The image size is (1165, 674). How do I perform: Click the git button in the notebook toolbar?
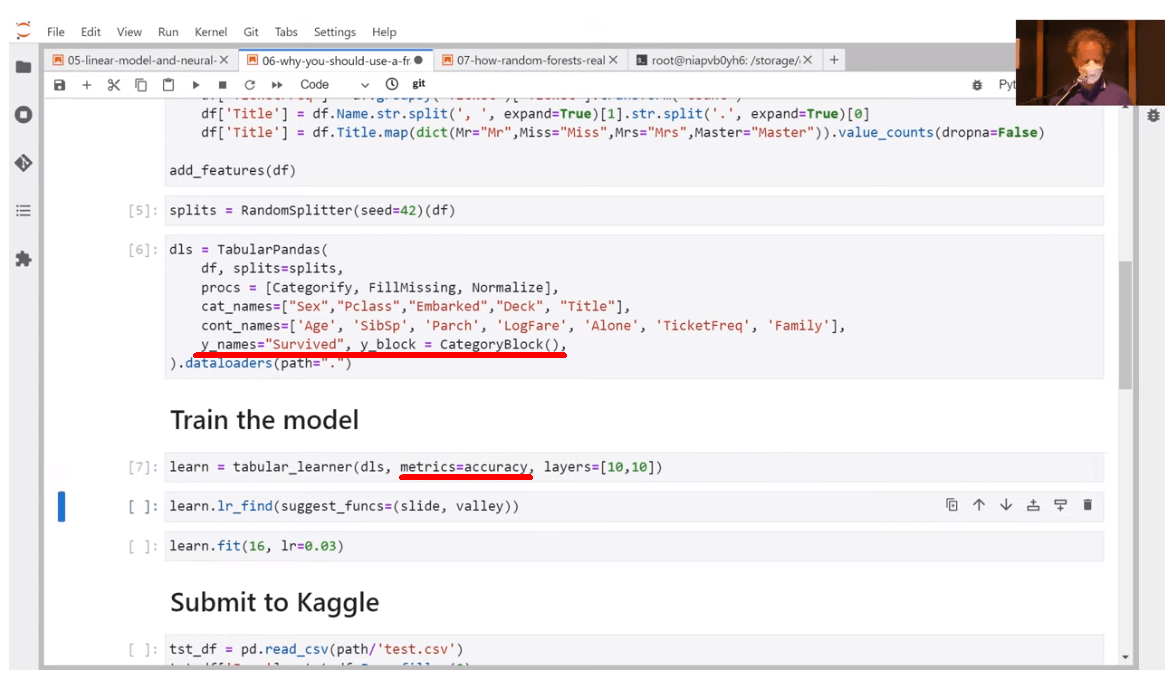click(x=419, y=85)
